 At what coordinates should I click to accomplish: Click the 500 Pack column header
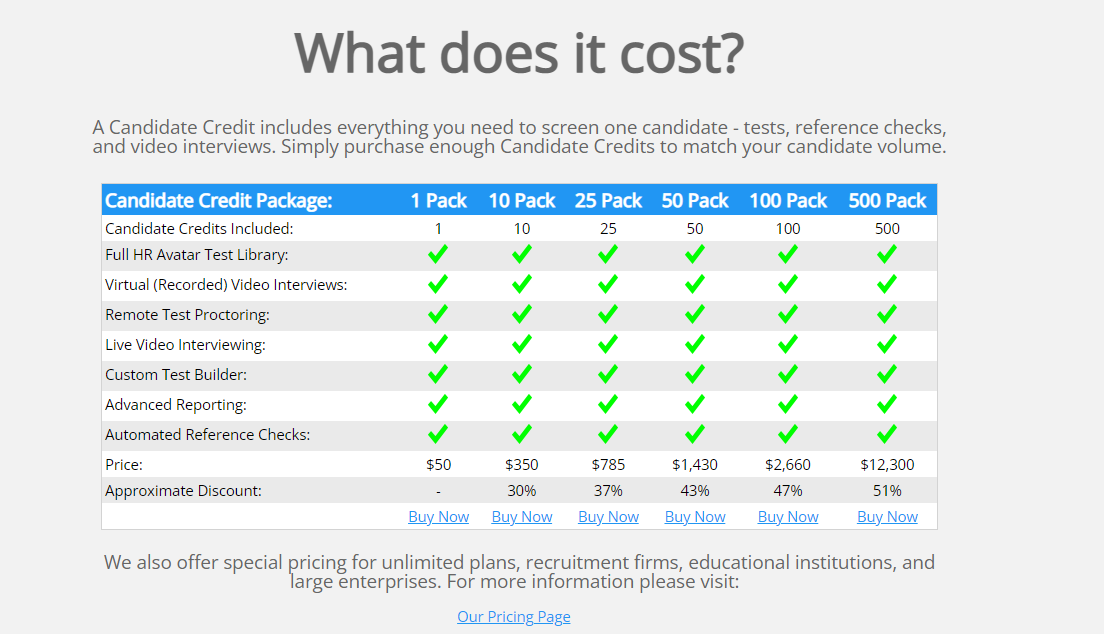pos(887,200)
